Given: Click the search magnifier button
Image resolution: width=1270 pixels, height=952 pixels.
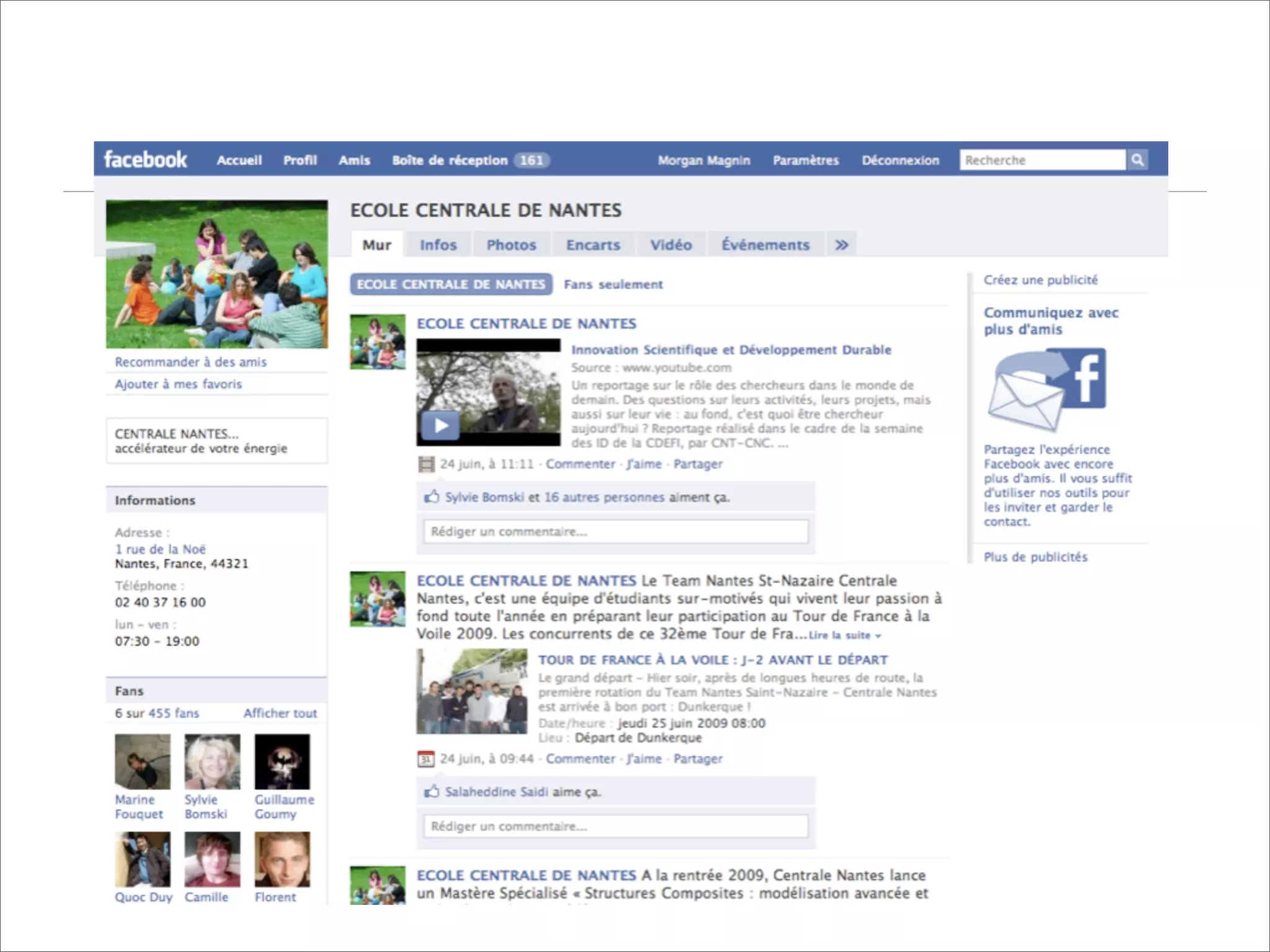Looking at the screenshot, I should [x=1137, y=160].
